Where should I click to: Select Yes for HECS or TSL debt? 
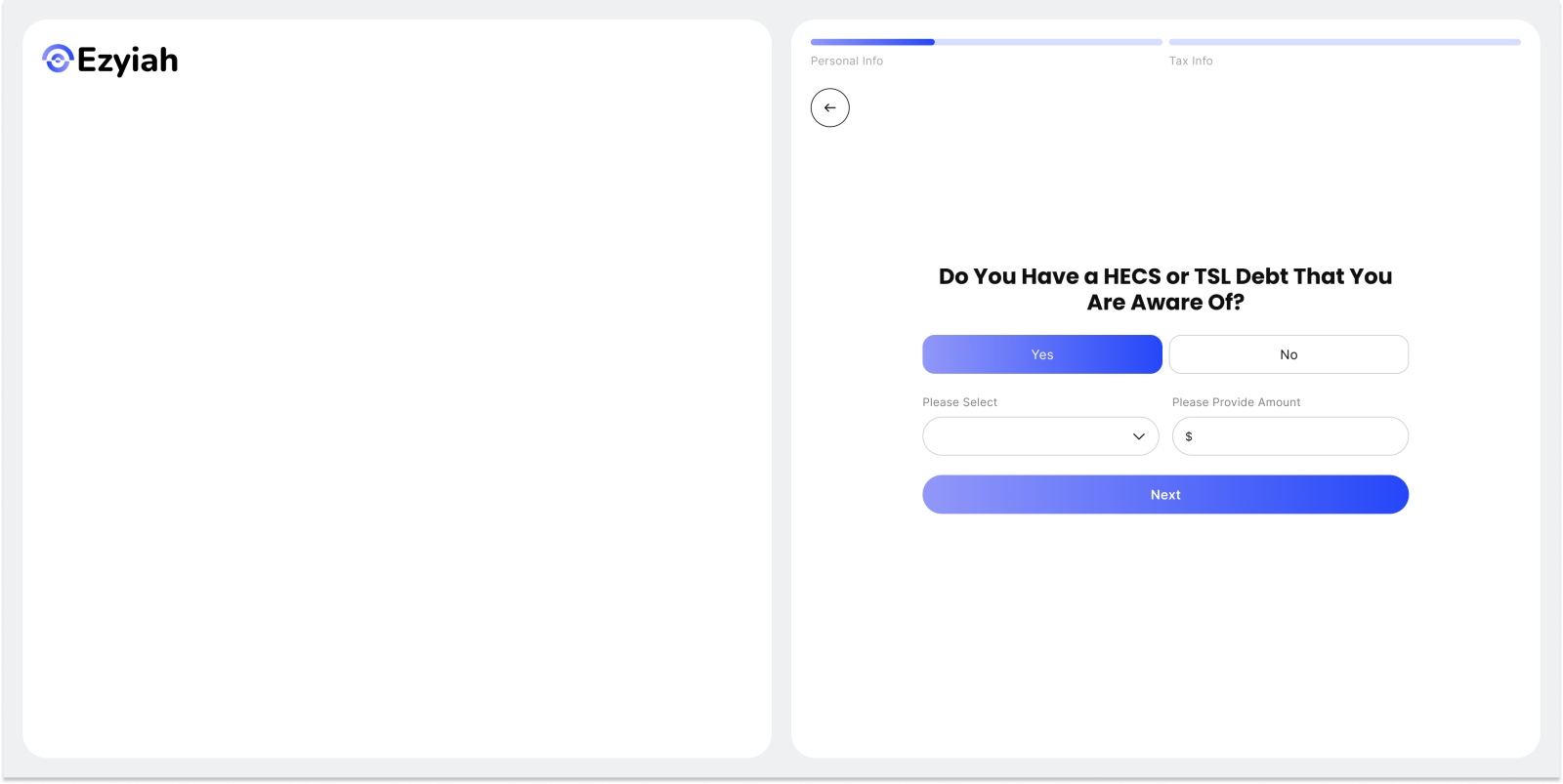point(1041,354)
